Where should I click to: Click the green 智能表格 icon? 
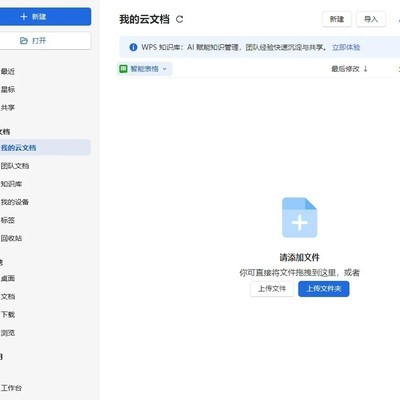click(123, 69)
